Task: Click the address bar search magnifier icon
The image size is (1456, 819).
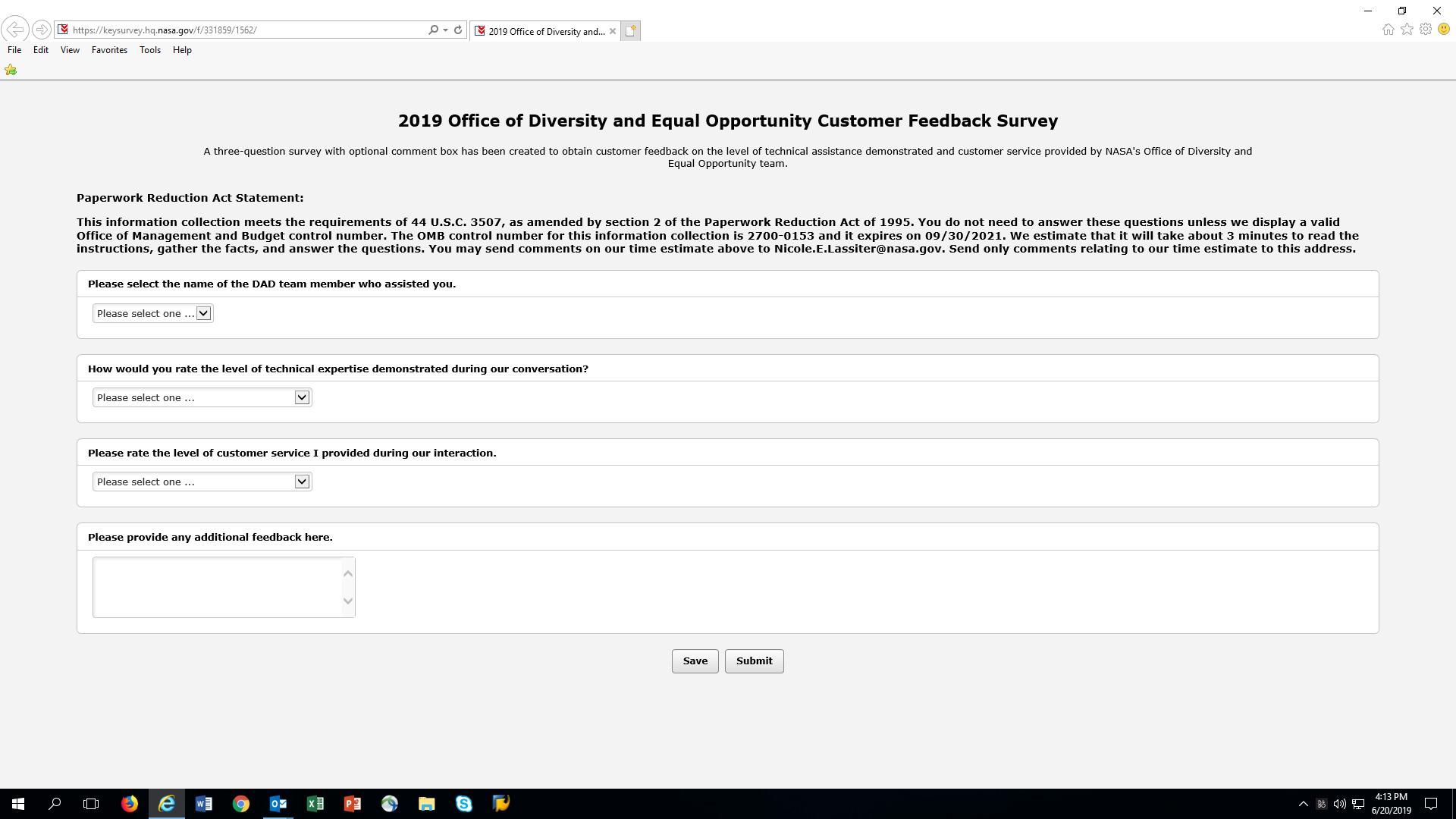Action: (433, 30)
